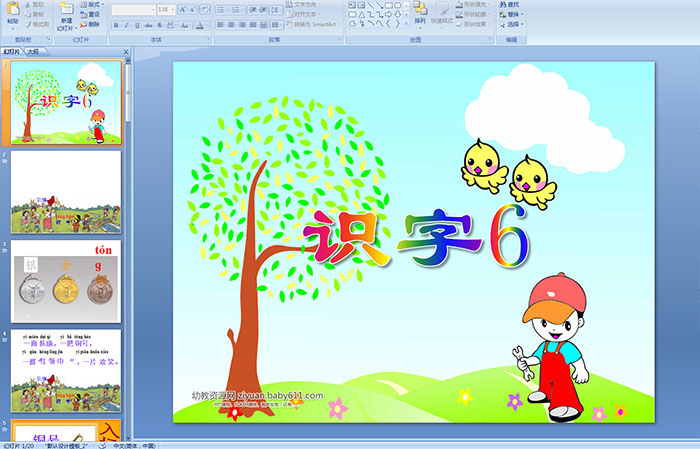The image size is (700, 449).
Task: Switch to the Outline (大纲) pane tab
Action: [33, 52]
